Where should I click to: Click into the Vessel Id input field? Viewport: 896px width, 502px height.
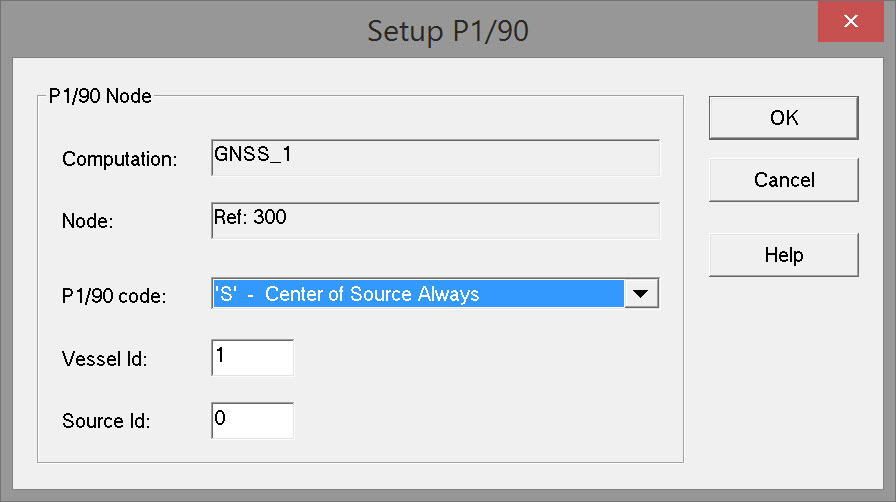coord(253,357)
